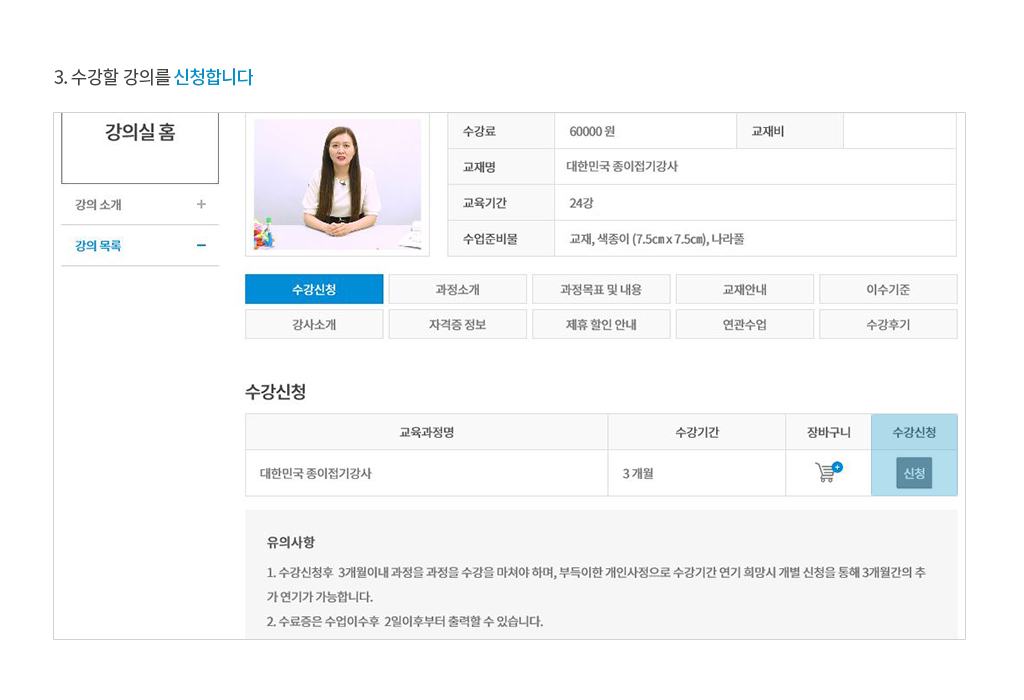Select the 강의 목록 sidebar item
This screenshot has height=700, width=1024.
(99, 246)
